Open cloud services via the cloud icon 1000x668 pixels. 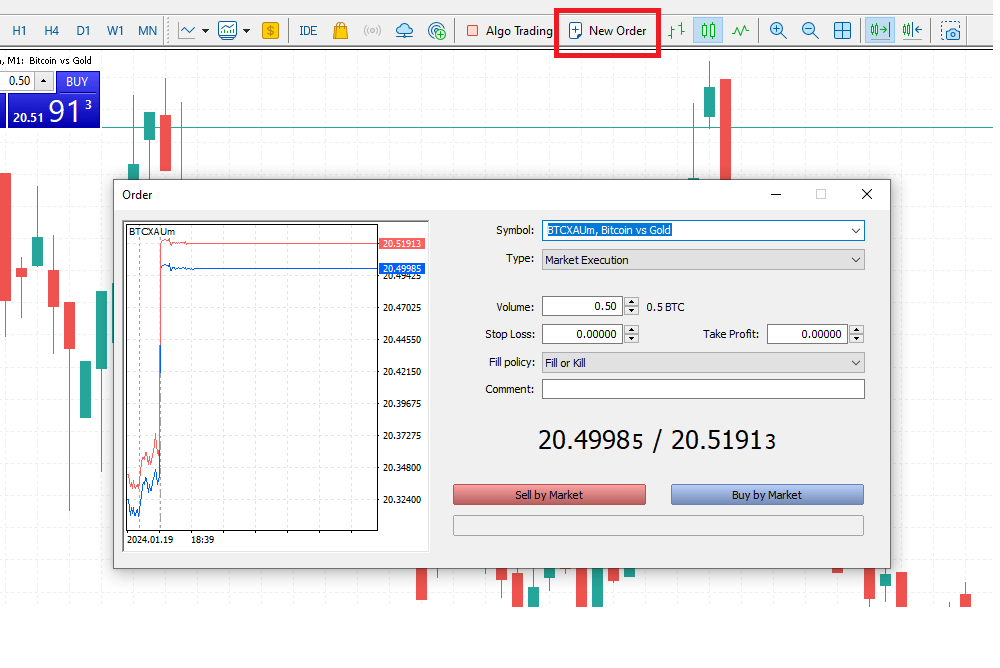point(404,30)
